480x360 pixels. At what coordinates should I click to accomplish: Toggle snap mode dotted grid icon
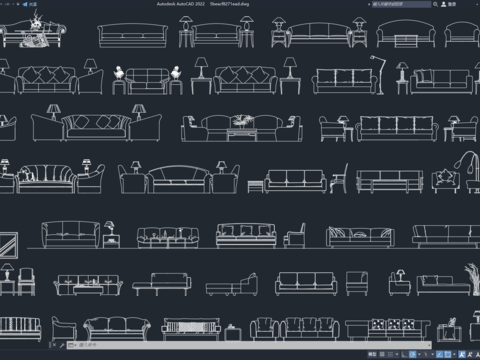tap(390, 354)
